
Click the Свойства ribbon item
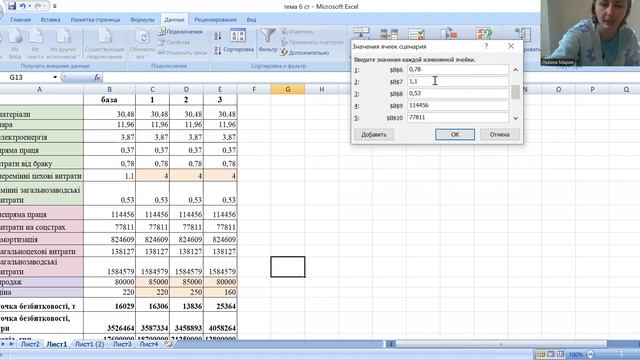(174, 42)
